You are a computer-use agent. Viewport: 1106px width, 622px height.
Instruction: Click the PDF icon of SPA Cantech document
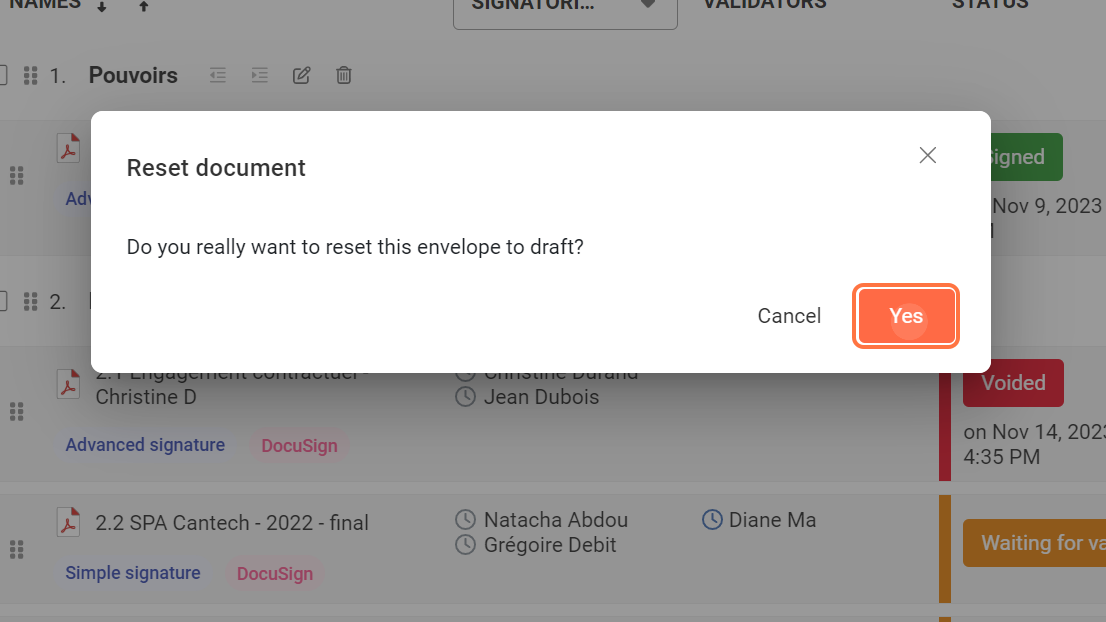click(x=68, y=522)
